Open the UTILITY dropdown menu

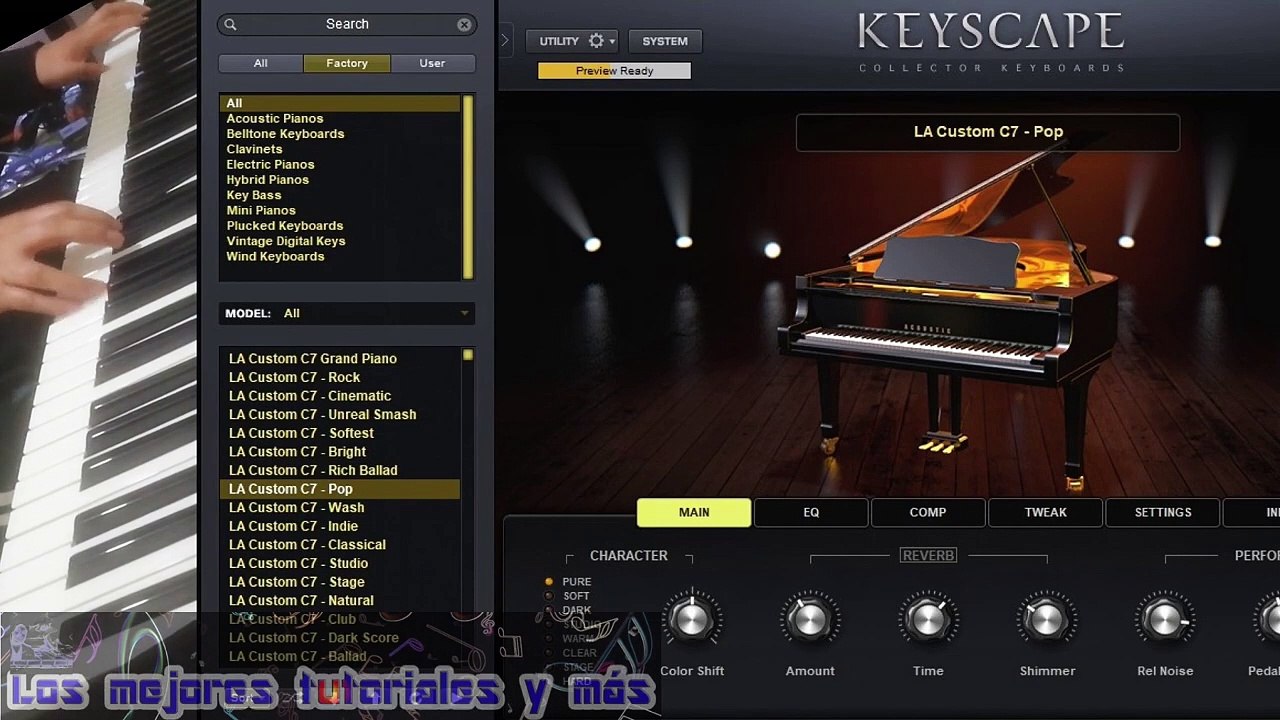pyautogui.click(x=572, y=41)
